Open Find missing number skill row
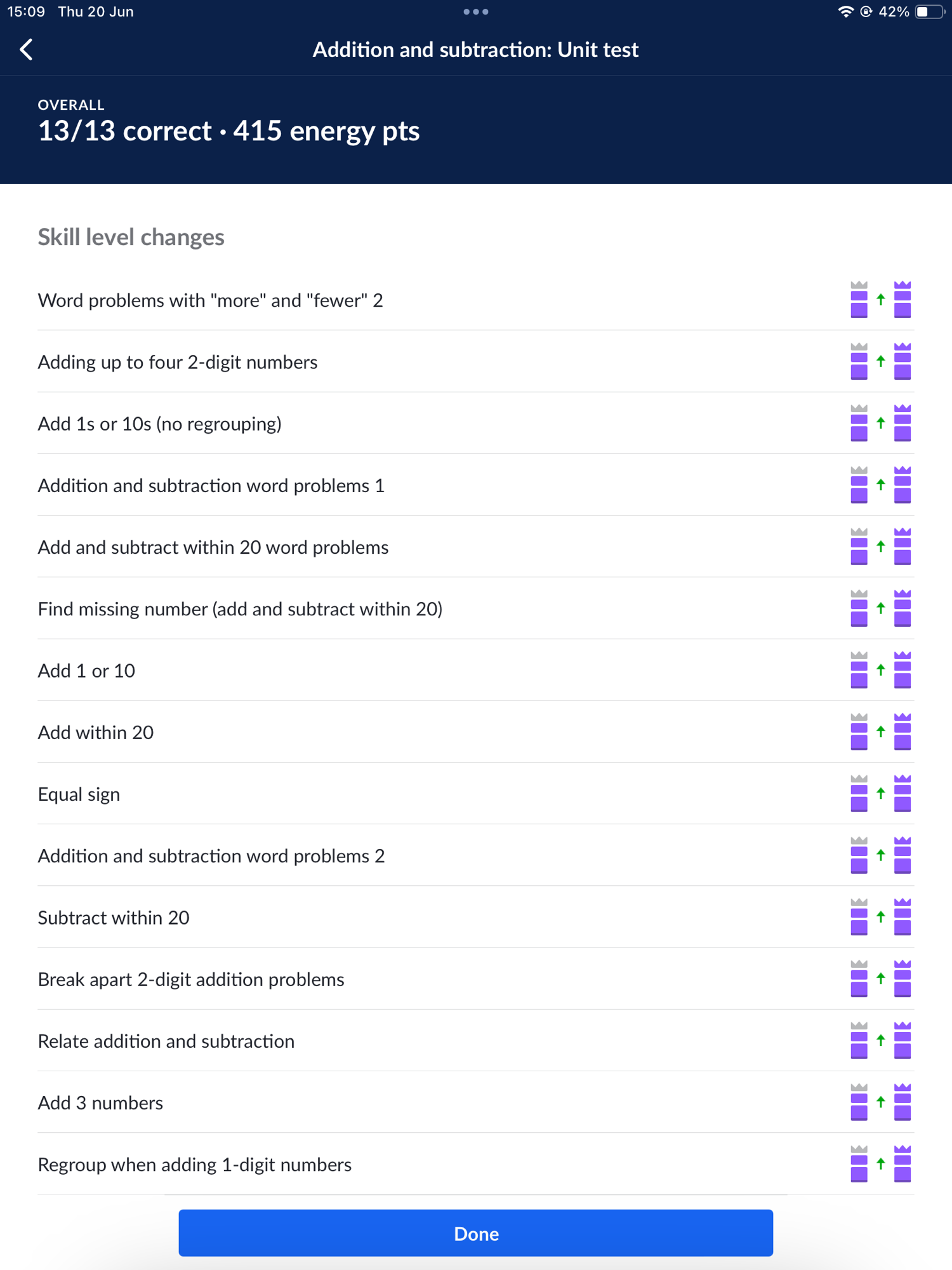Image resolution: width=952 pixels, height=1270 pixels. coord(240,609)
